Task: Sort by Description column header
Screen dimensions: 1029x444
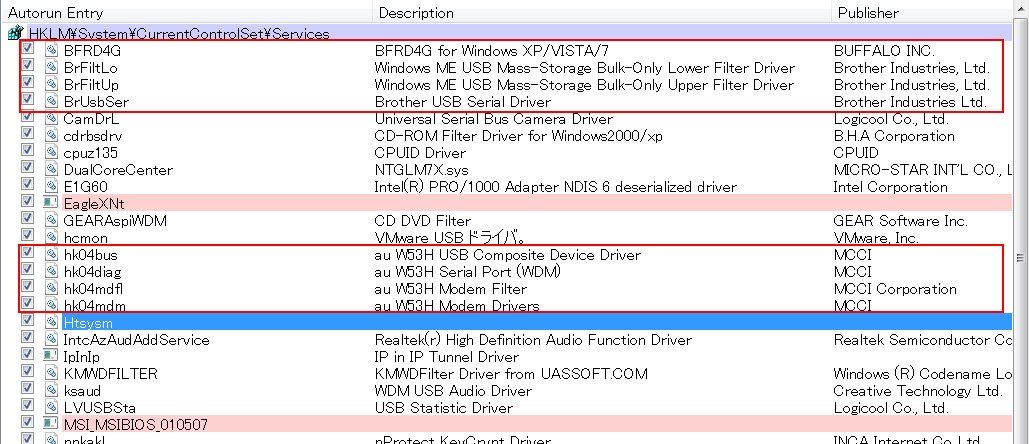Action: [x=602, y=12]
